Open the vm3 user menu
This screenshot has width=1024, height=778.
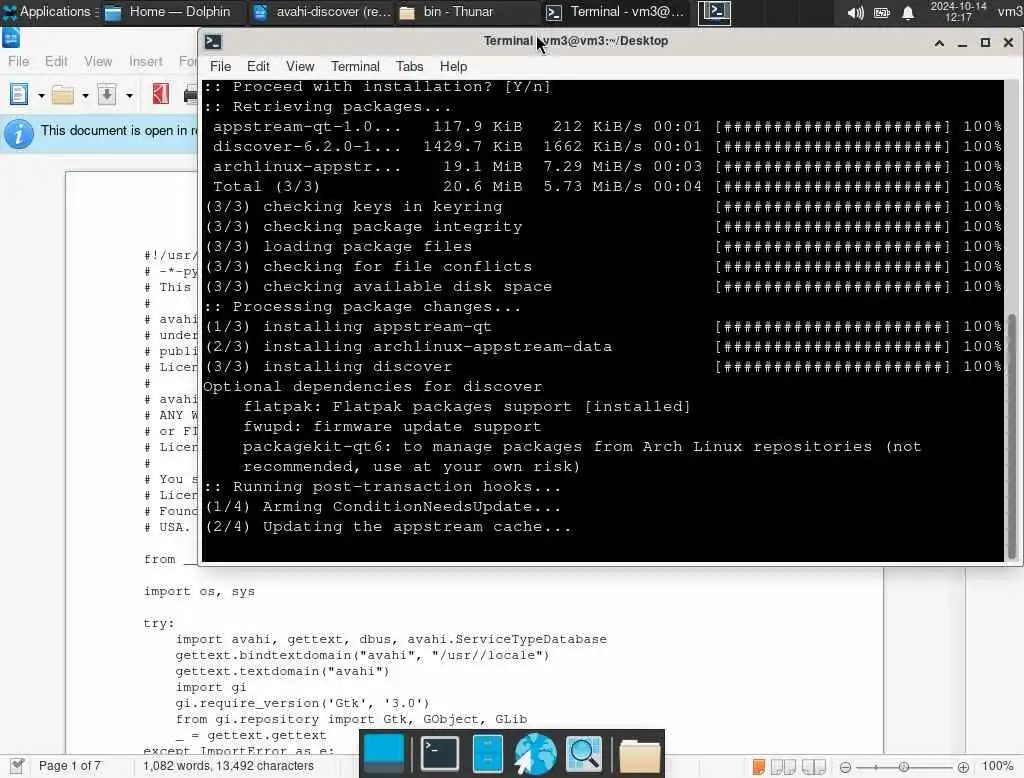[1010, 12]
